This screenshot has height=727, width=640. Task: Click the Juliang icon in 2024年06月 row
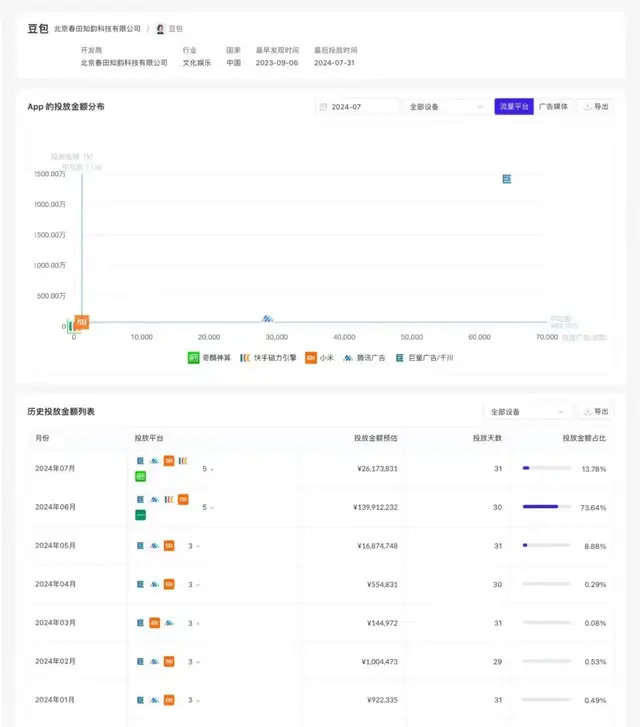pos(140,499)
